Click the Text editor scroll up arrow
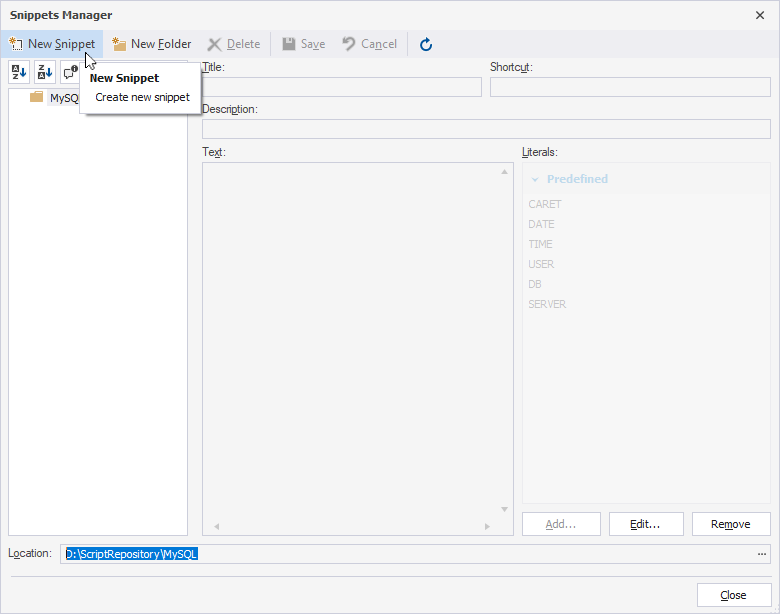 tap(504, 172)
